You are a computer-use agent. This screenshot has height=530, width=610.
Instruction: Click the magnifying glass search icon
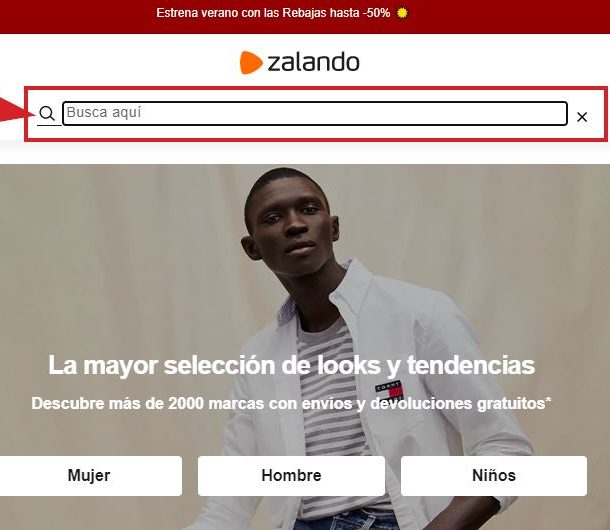pyautogui.click(x=47, y=114)
